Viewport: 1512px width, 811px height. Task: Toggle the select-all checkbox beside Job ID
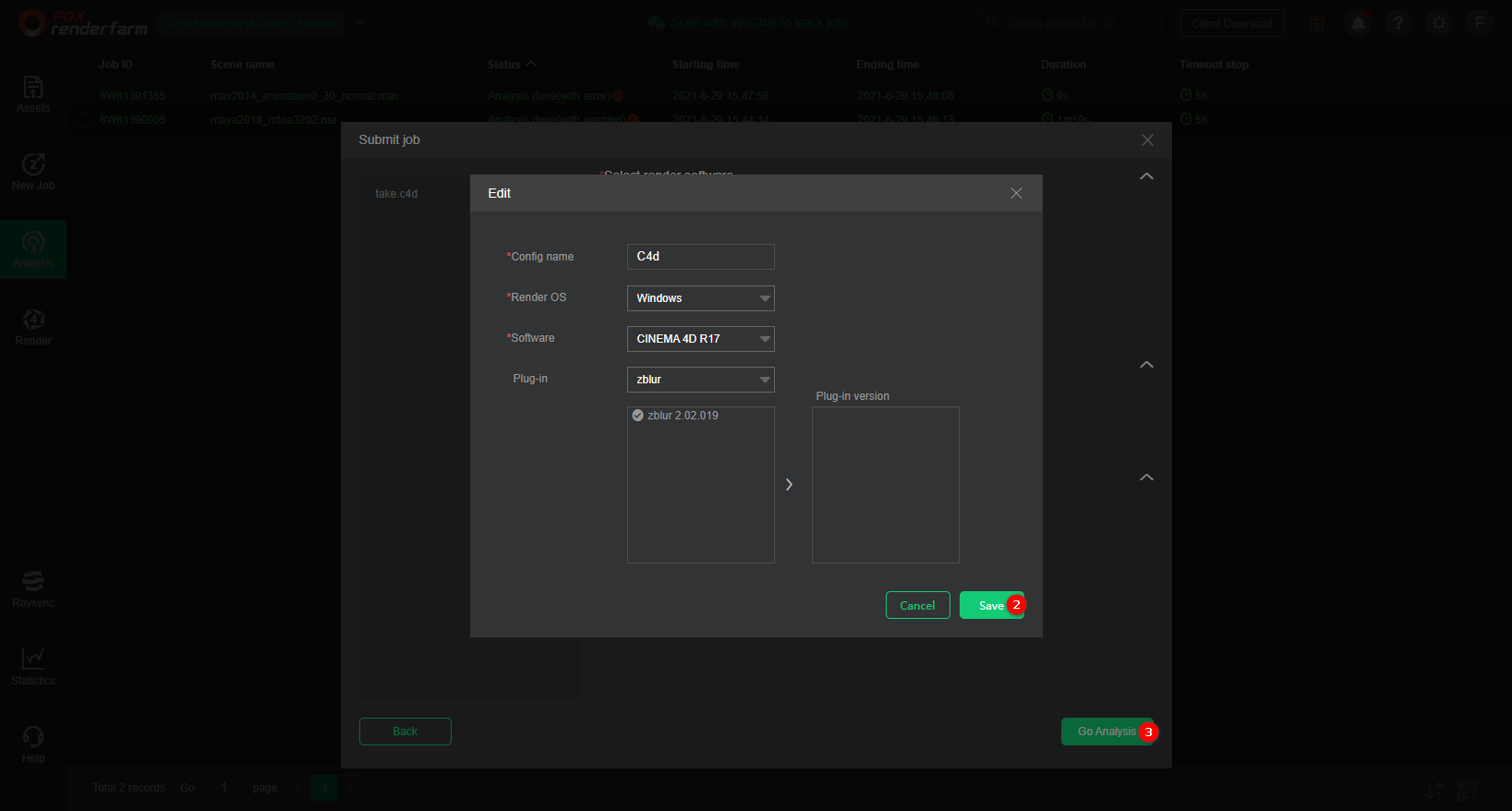coord(85,65)
